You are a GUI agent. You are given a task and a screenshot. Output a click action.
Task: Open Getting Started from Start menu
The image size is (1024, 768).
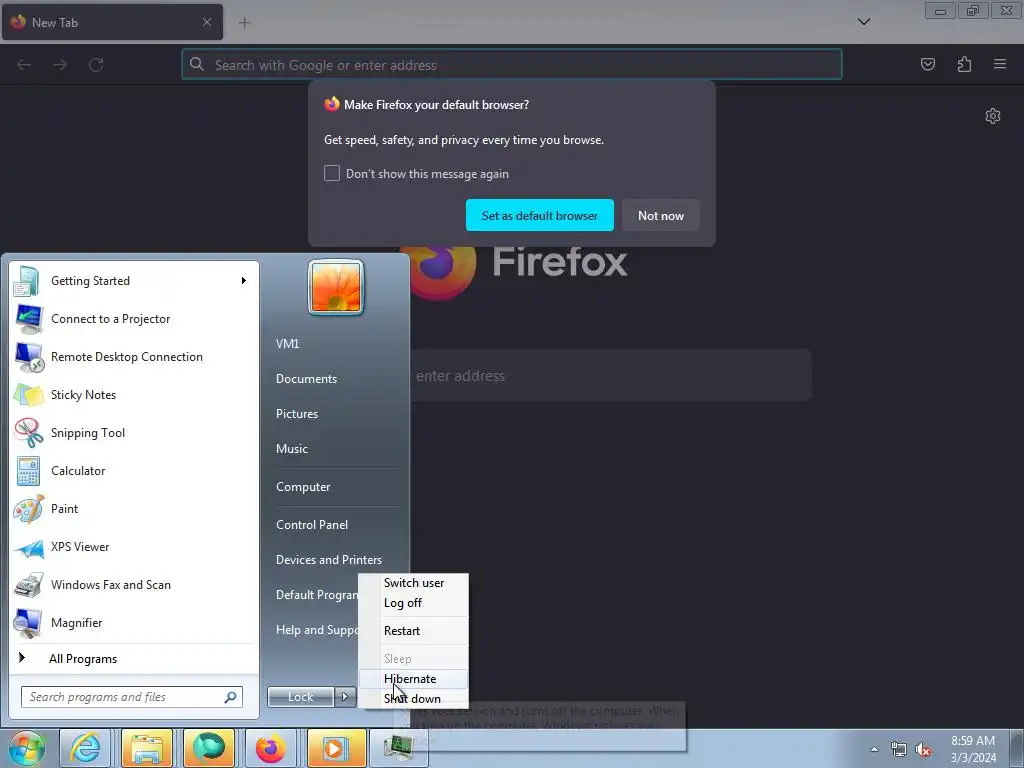point(134,281)
